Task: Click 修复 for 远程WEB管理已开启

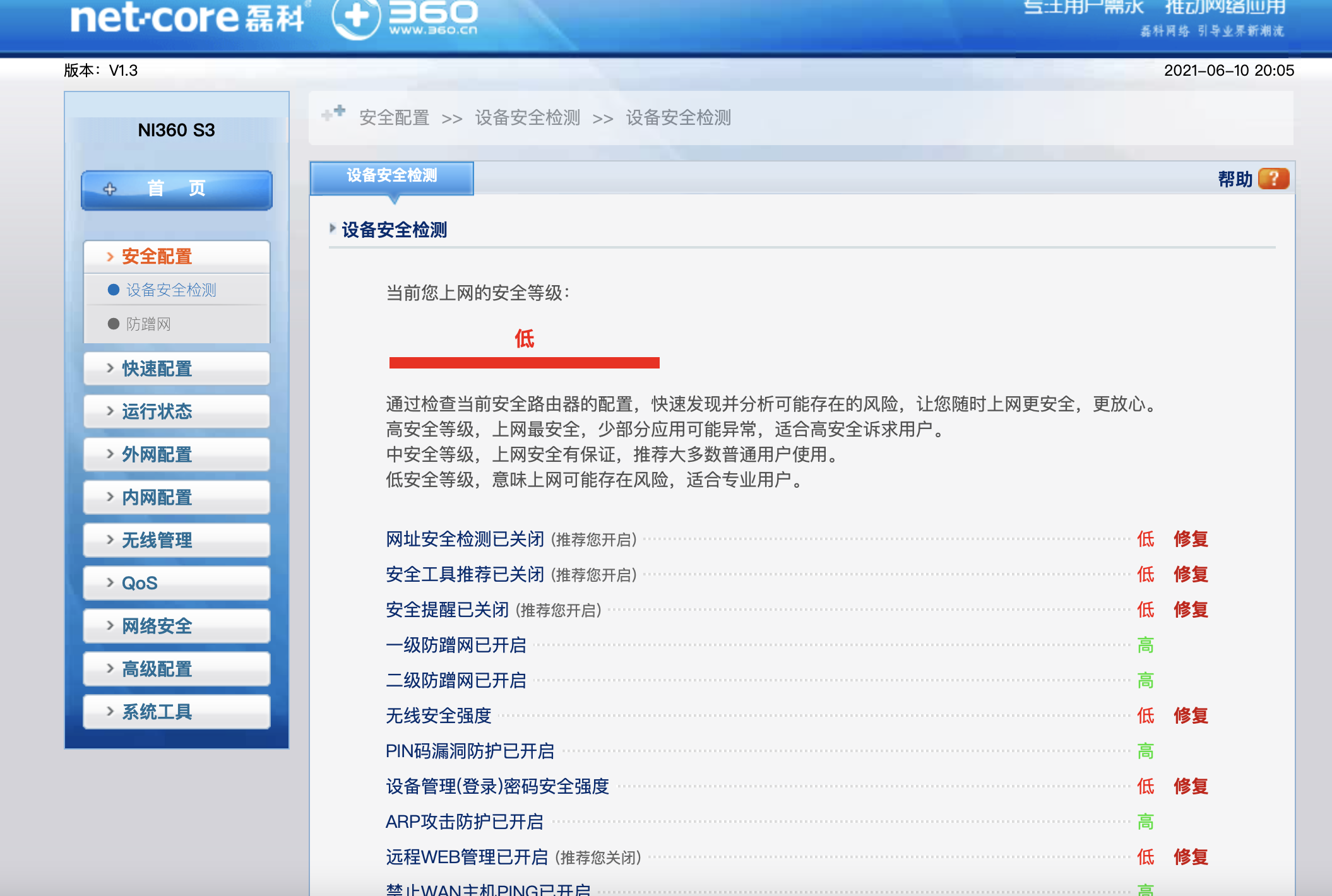Action: point(1191,858)
